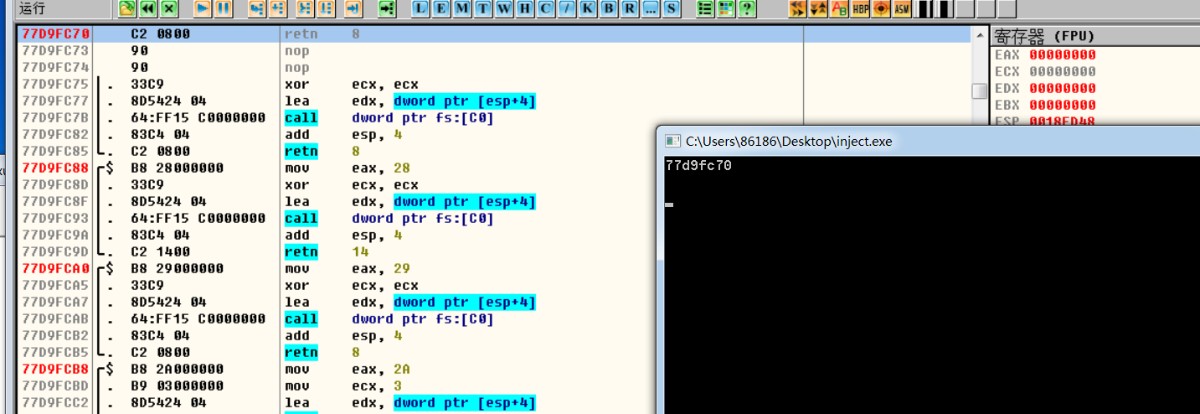Show Handles with the H button
Image resolution: width=1200 pixels, height=414 pixels.
tap(525, 8)
